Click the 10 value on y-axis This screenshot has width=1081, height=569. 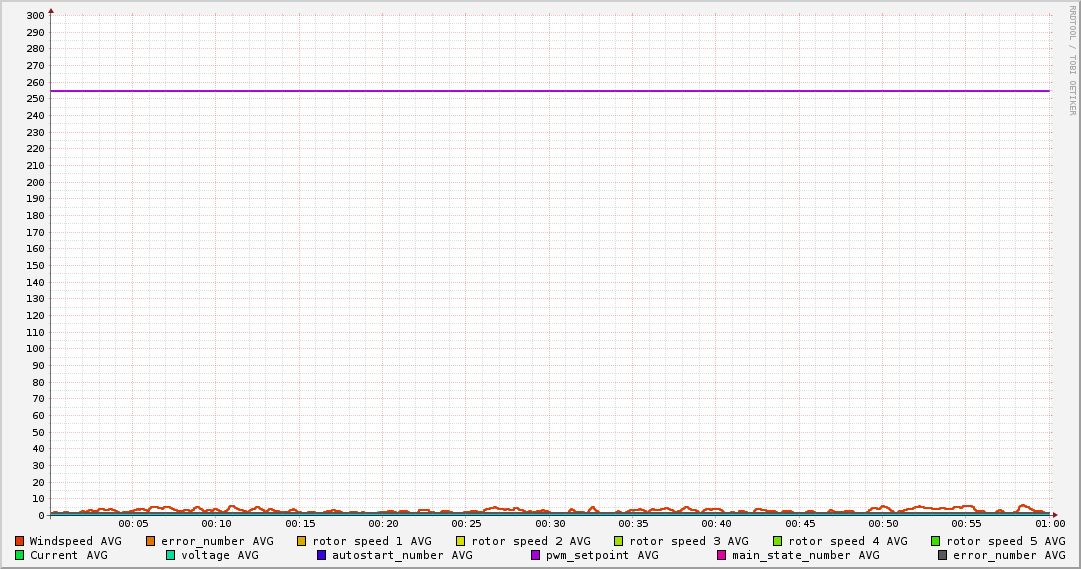[39, 499]
